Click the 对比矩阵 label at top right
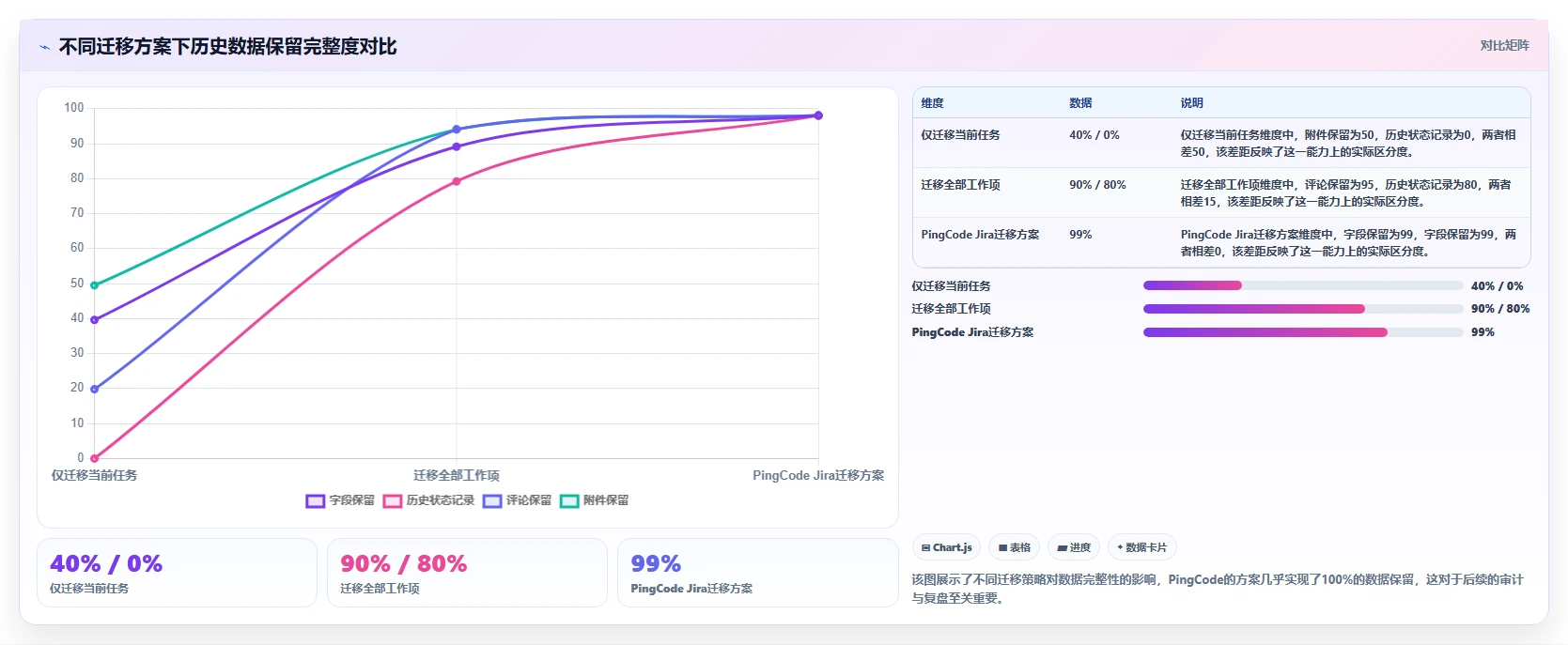The height and width of the screenshot is (645, 1568). tap(1504, 45)
